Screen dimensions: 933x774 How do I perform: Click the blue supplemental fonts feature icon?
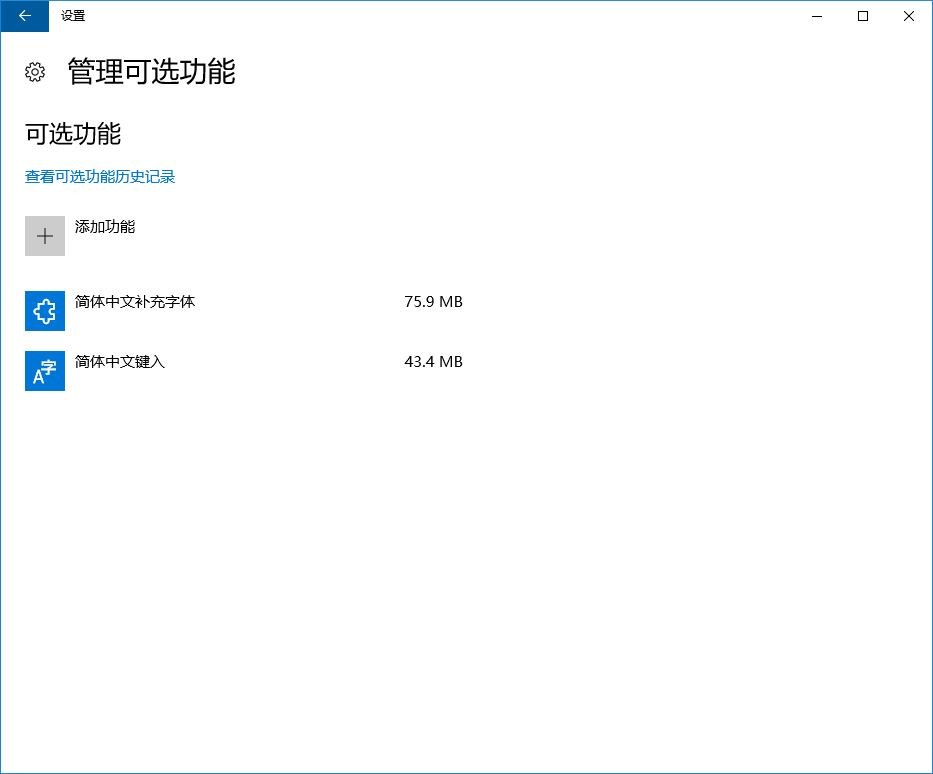pos(44,311)
